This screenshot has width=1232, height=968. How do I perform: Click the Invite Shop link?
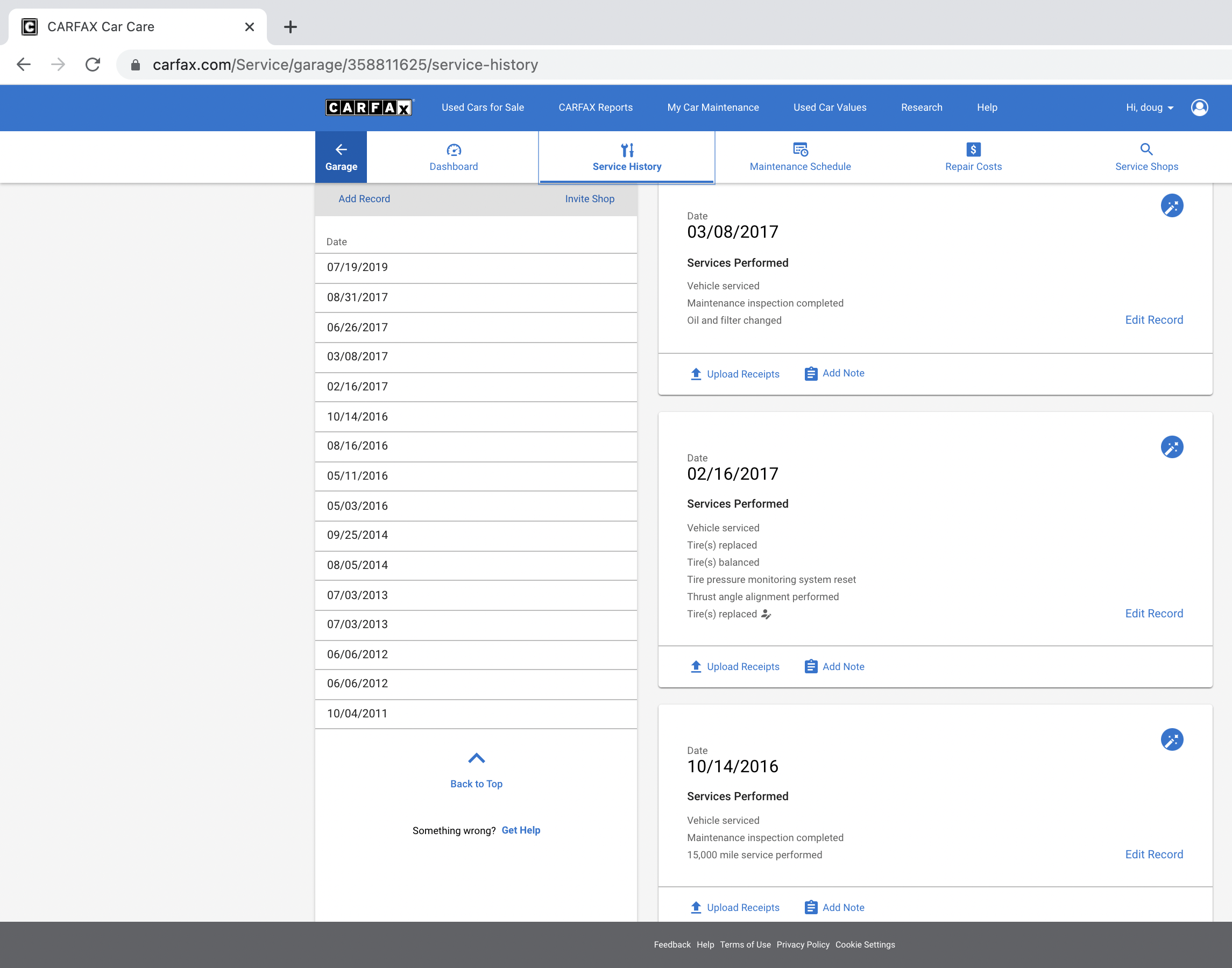(590, 199)
